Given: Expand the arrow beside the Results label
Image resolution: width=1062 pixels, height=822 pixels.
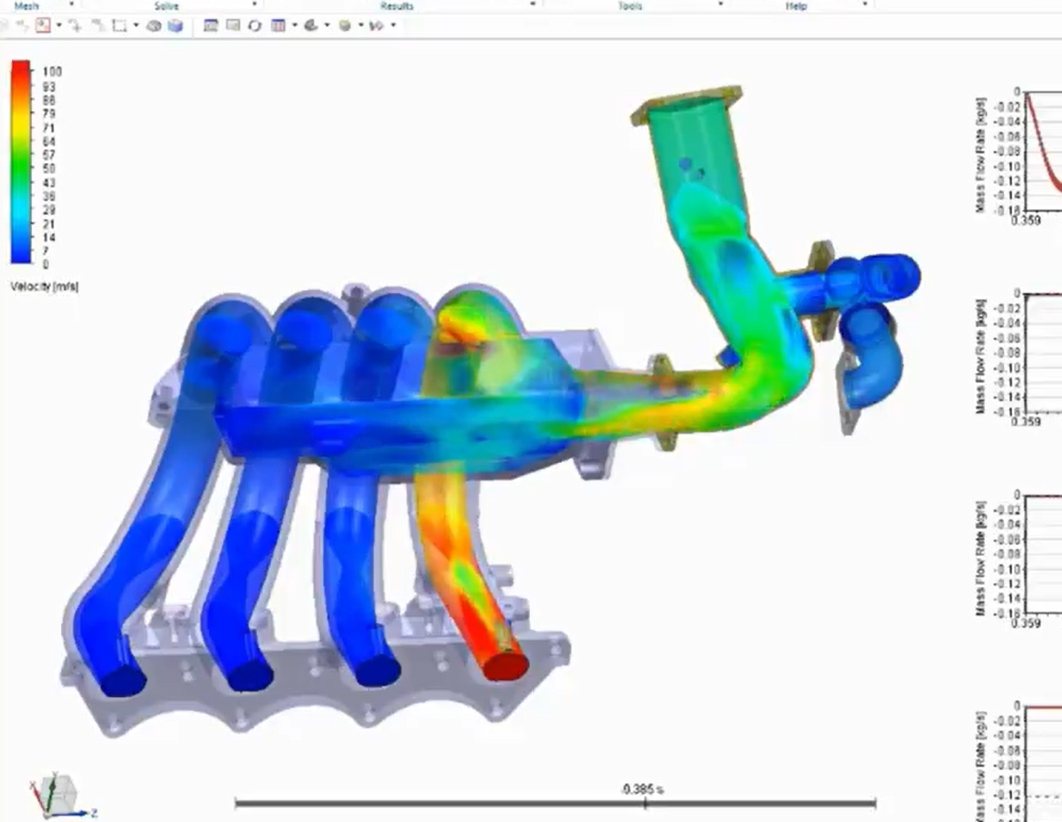Looking at the screenshot, I should (x=533, y=4).
